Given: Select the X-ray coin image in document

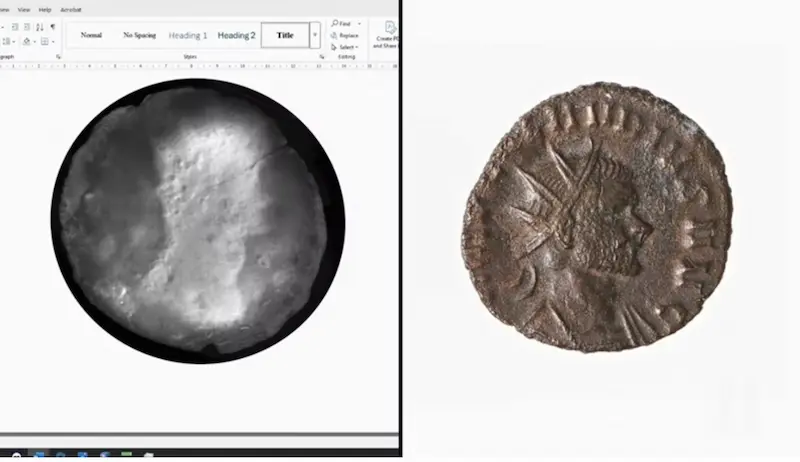Looking at the screenshot, I should coord(198,221).
